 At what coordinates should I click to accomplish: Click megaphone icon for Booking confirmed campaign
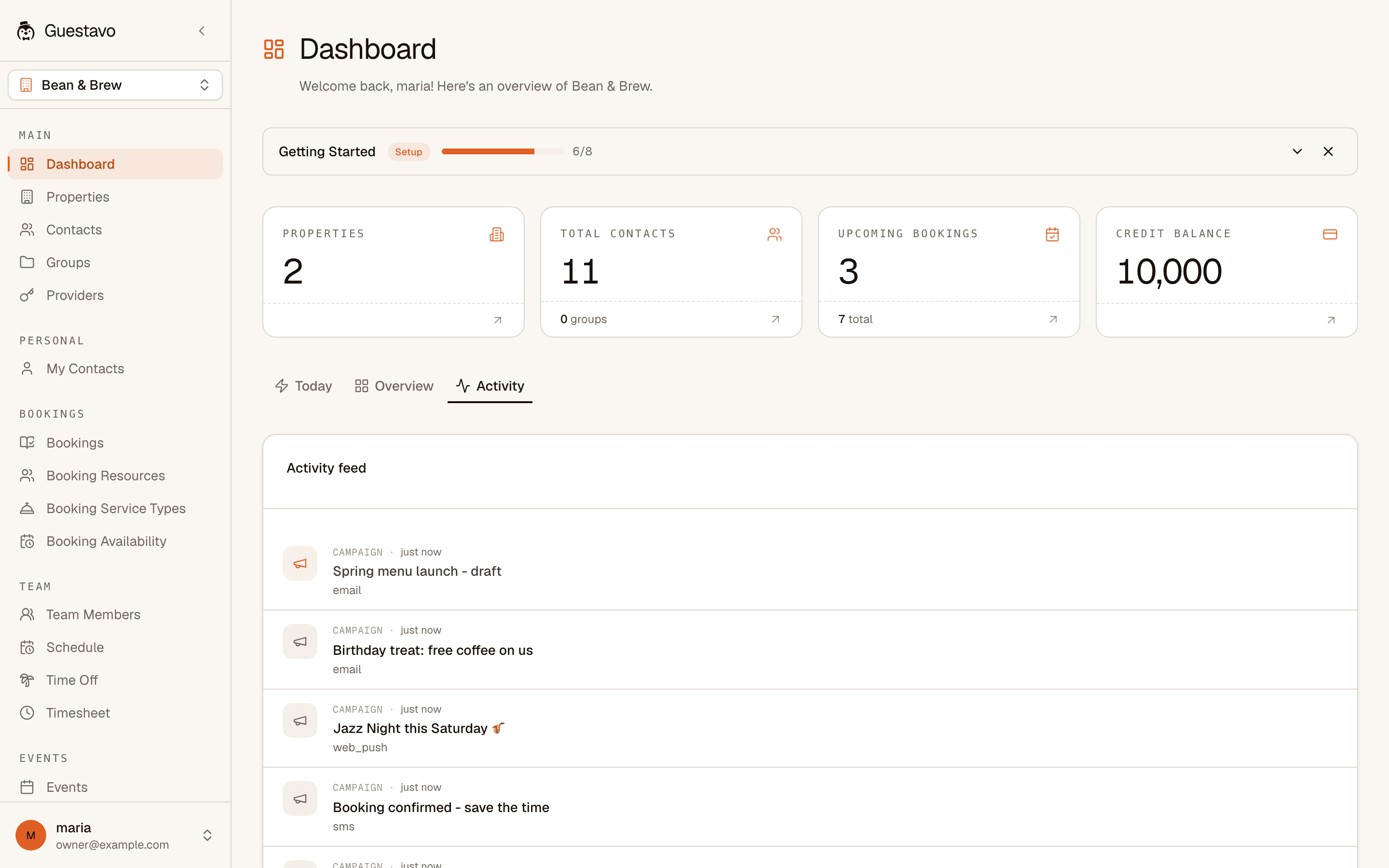click(300, 799)
